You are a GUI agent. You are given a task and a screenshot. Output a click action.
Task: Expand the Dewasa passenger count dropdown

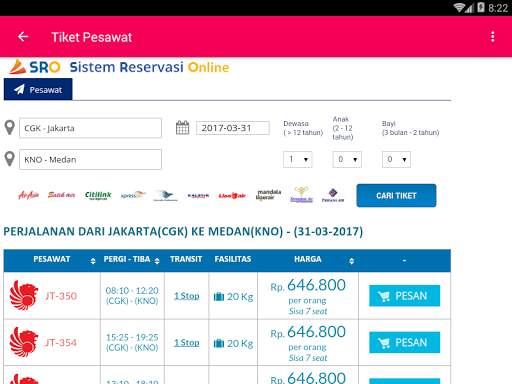tap(298, 159)
